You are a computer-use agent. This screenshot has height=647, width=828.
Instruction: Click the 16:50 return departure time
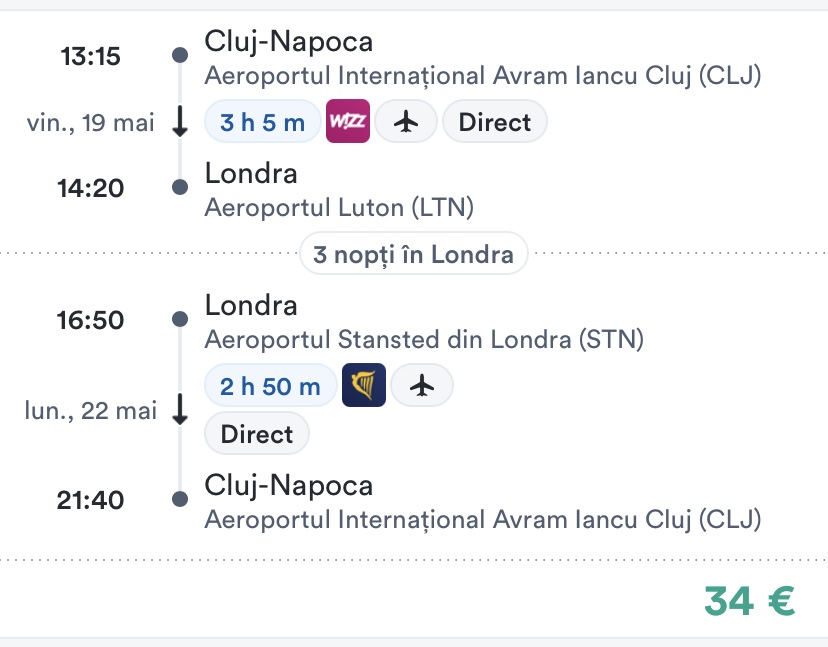[x=91, y=321]
